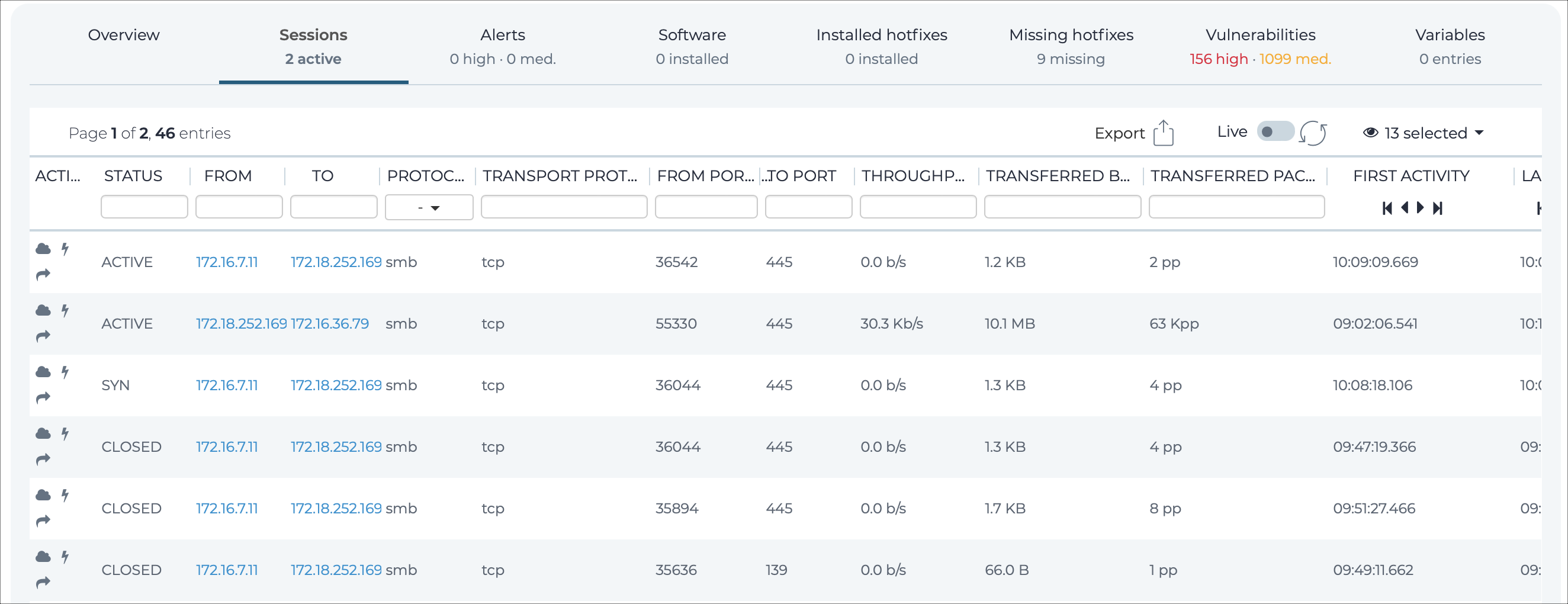Click the SYN status cell

[115, 385]
